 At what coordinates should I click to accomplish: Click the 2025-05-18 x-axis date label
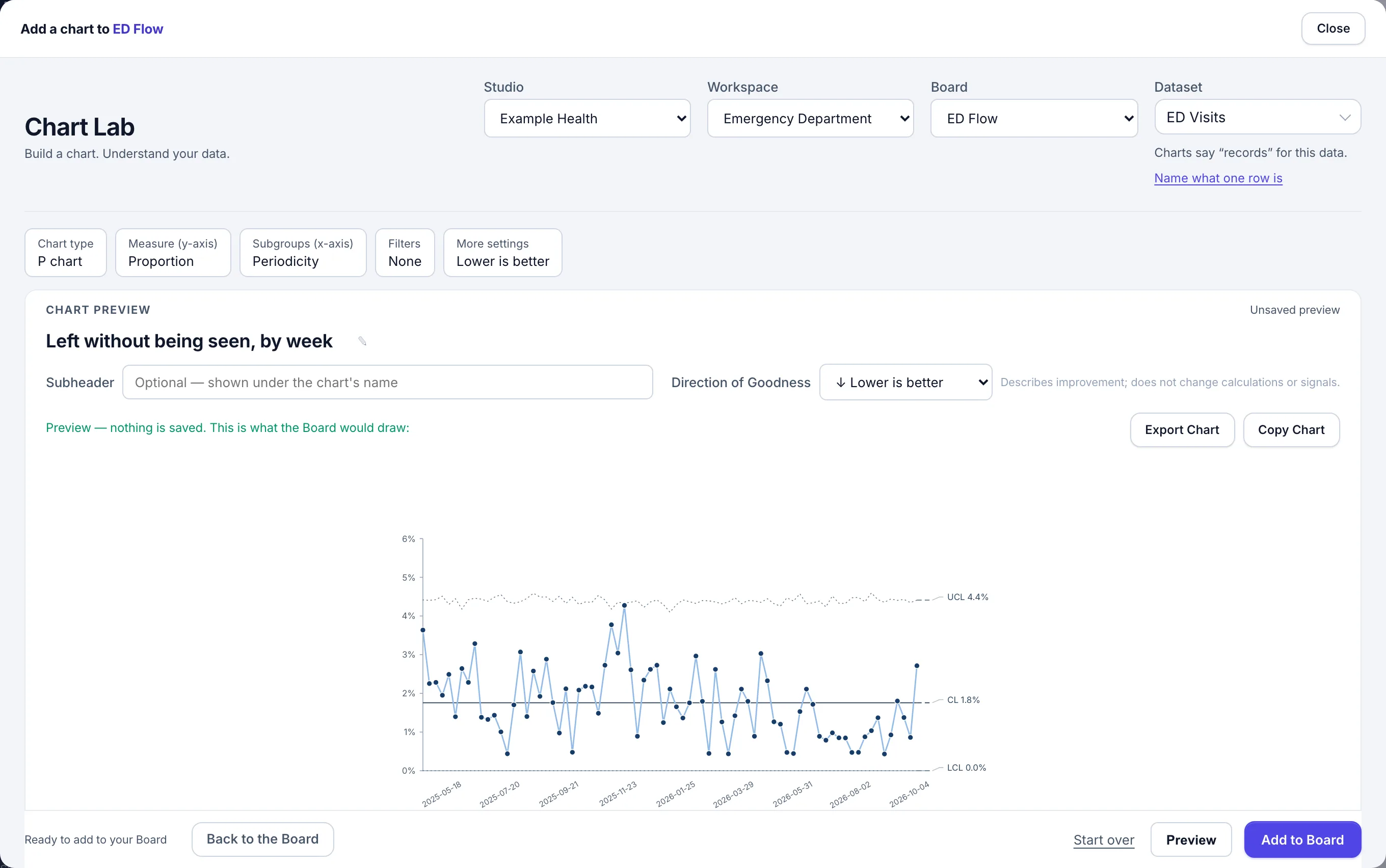pyautogui.click(x=441, y=794)
